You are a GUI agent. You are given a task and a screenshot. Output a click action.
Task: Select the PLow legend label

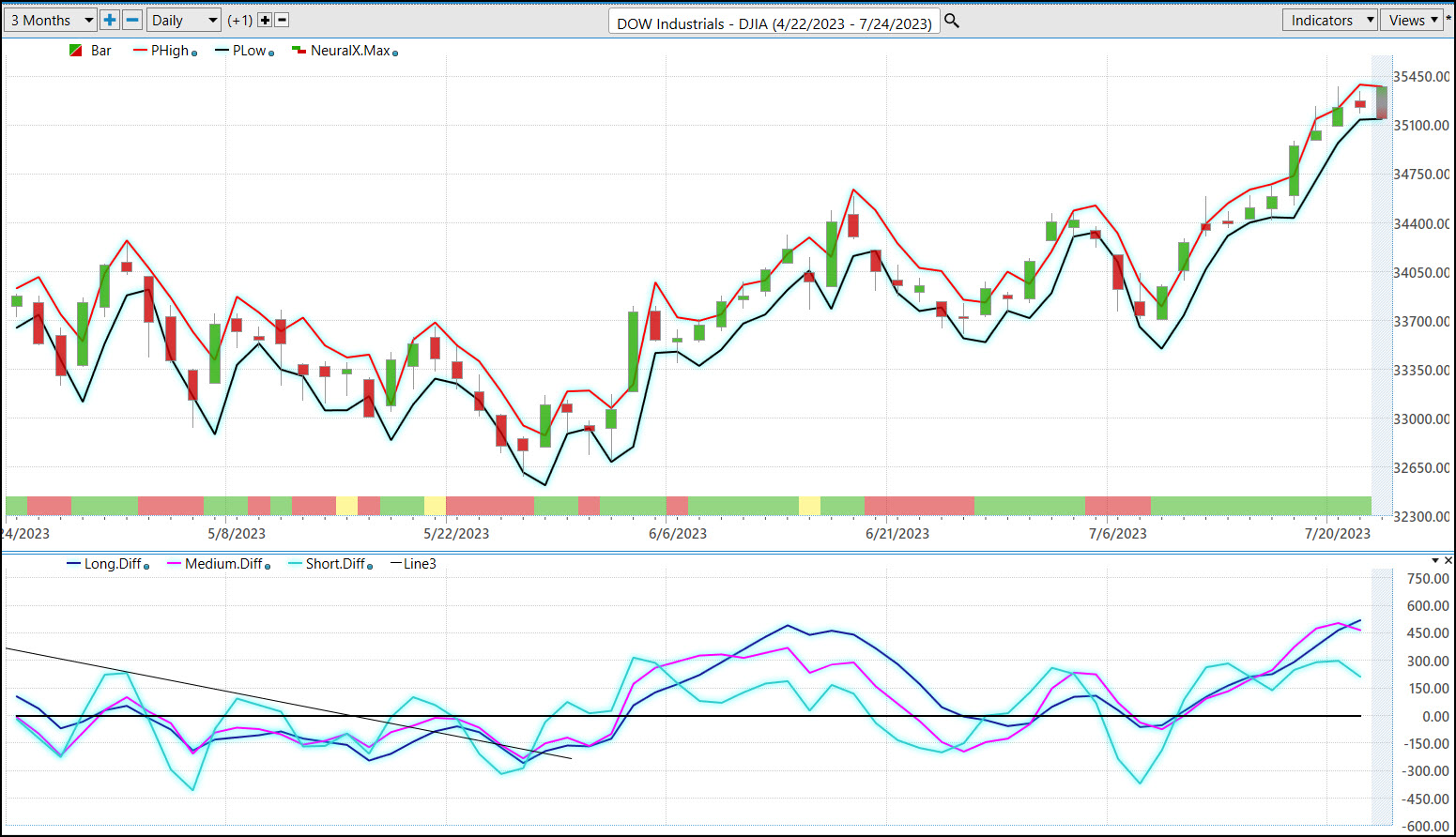[x=250, y=51]
